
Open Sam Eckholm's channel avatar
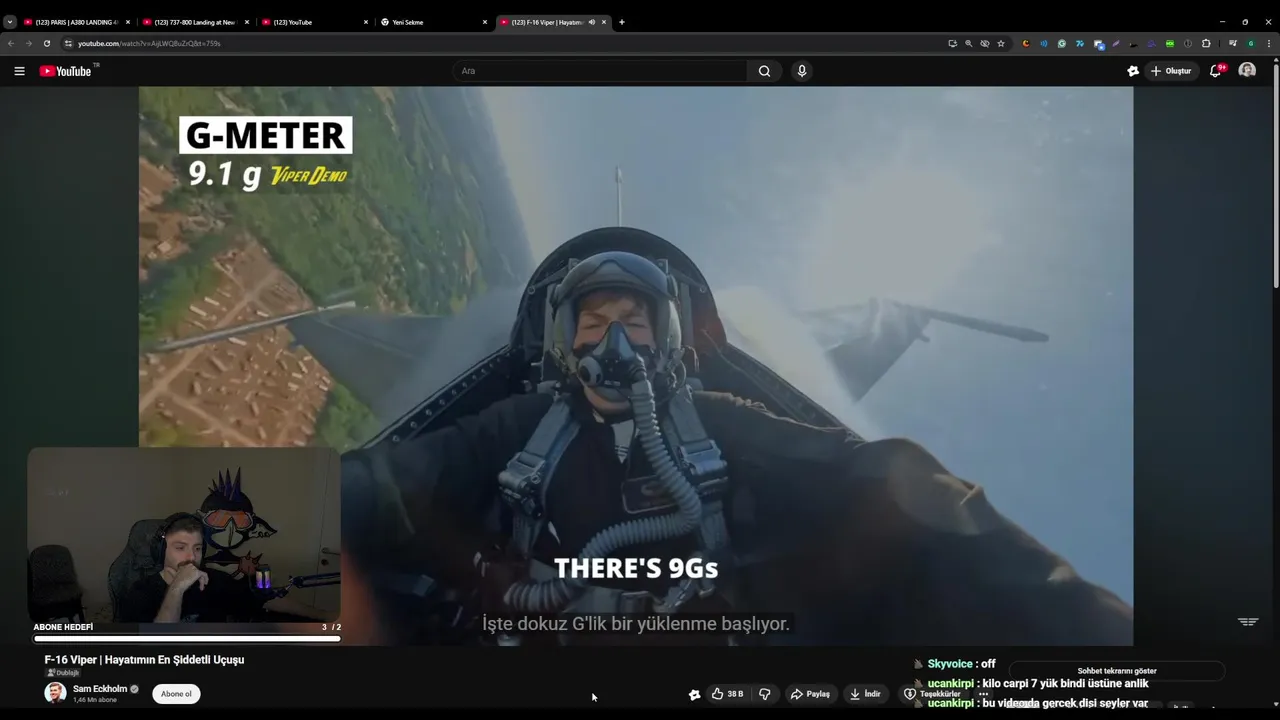point(55,693)
